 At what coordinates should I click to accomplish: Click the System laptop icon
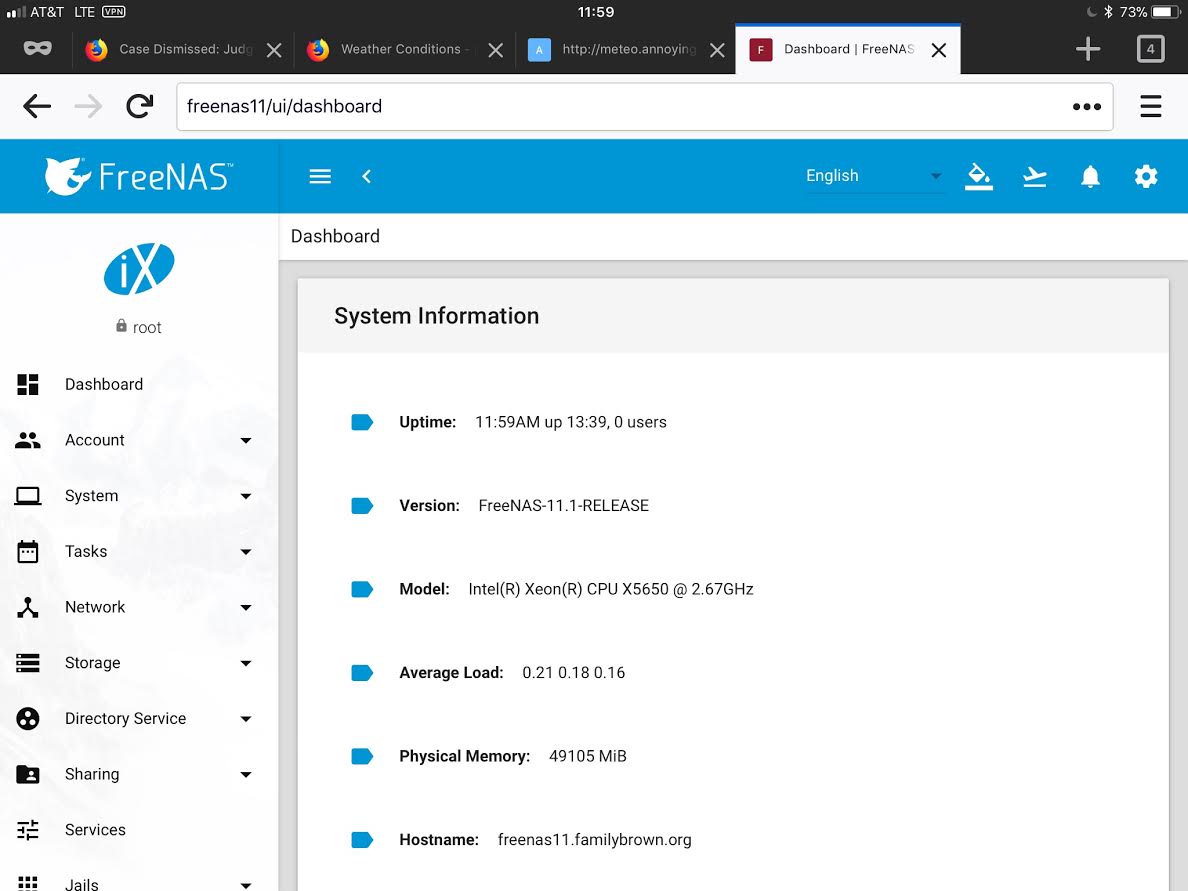[28, 496]
